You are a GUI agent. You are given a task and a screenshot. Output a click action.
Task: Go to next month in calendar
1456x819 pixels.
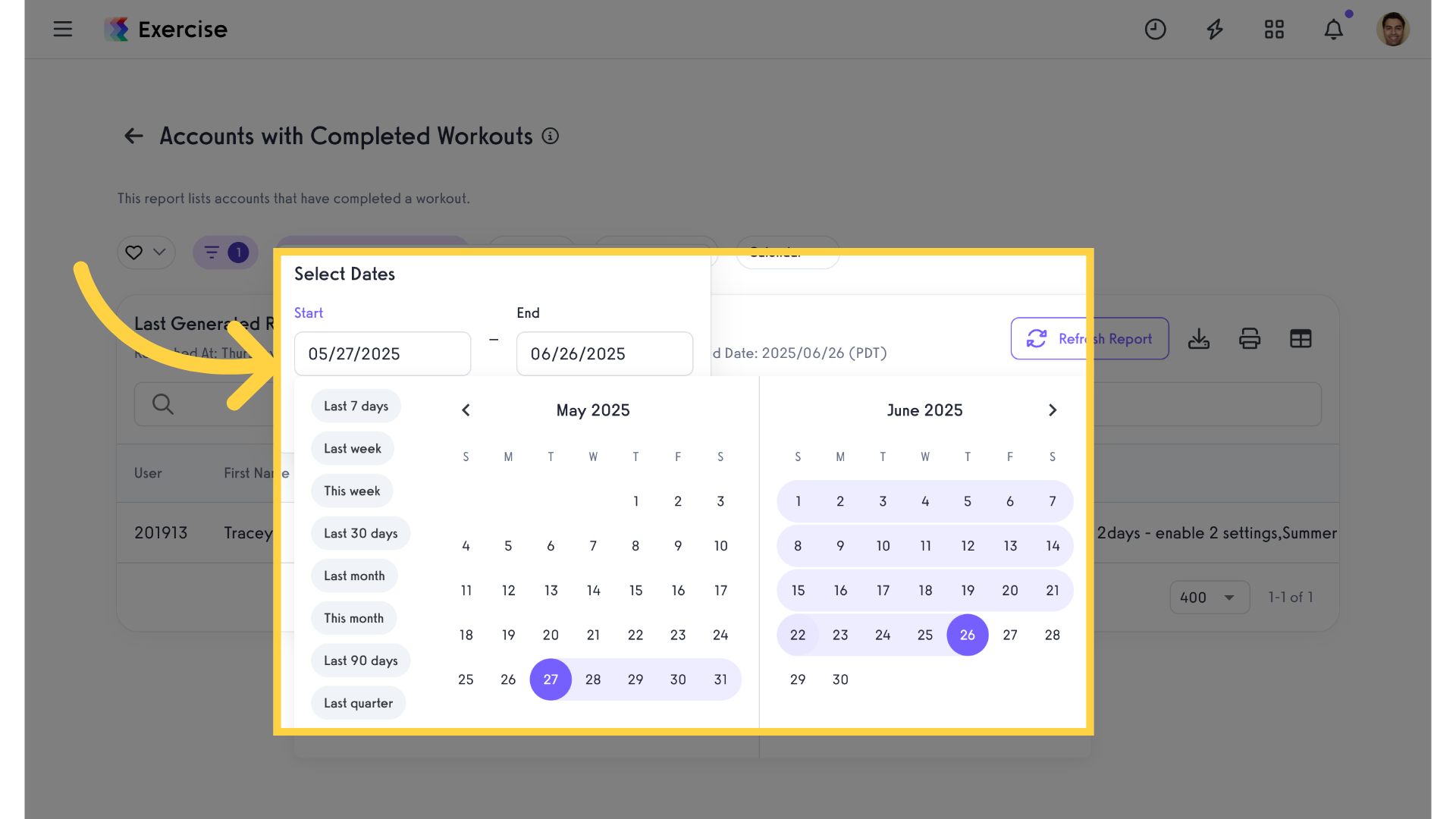[1053, 410]
